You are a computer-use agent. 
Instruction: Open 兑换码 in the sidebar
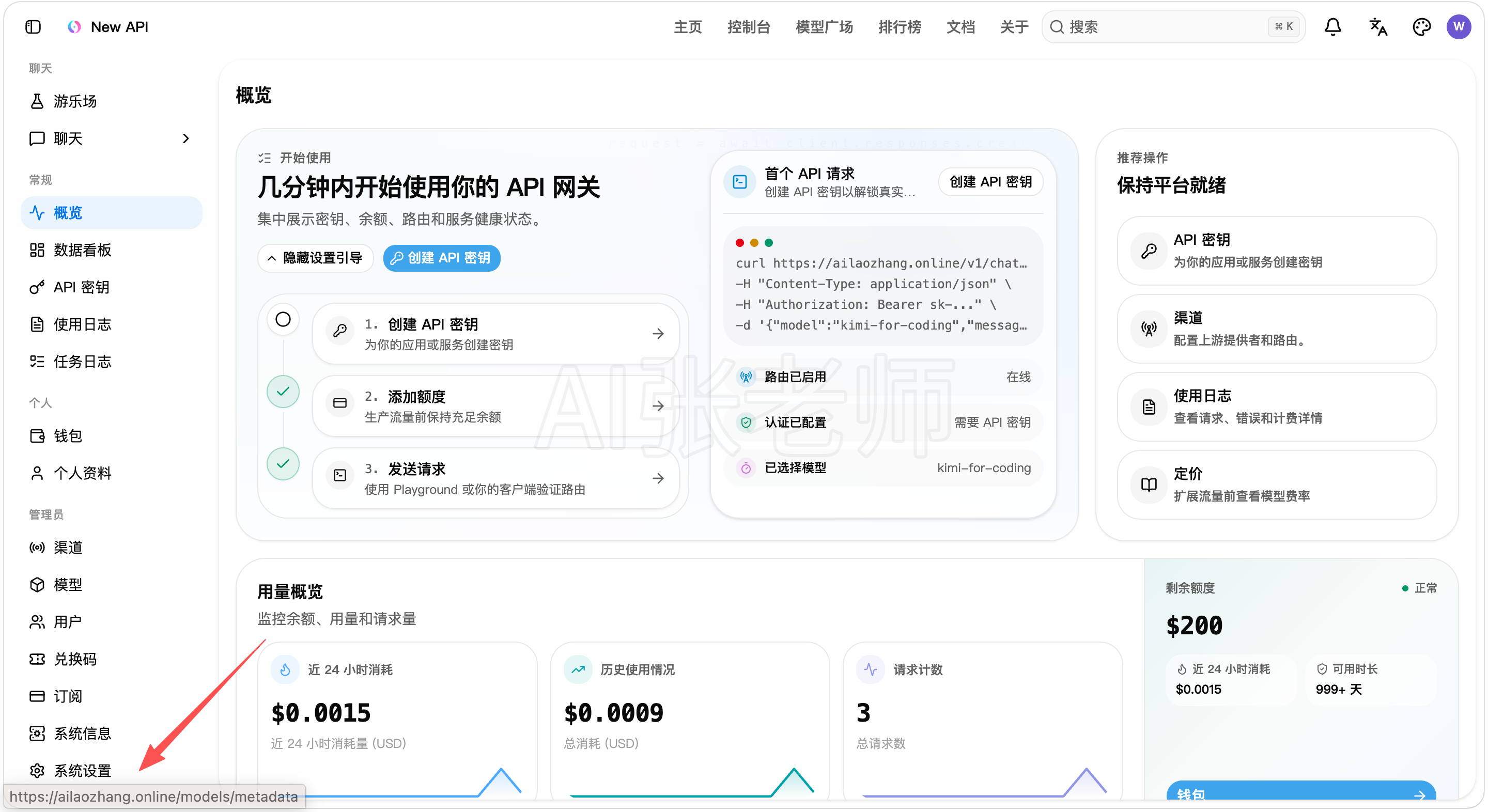pyautogui.click(x=112, y=659)
